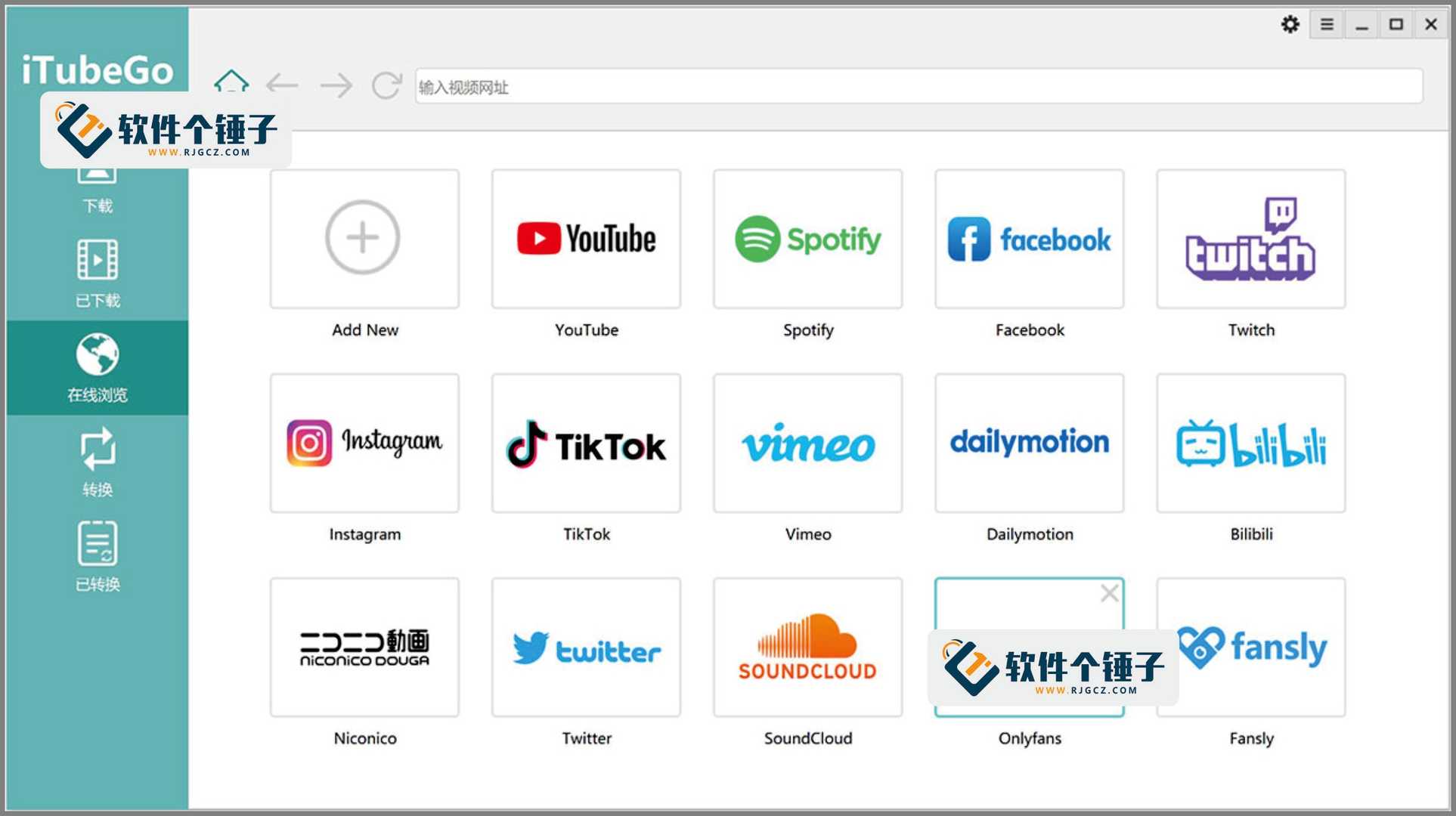Open the Niconico site tile

[x=364, y=648]
